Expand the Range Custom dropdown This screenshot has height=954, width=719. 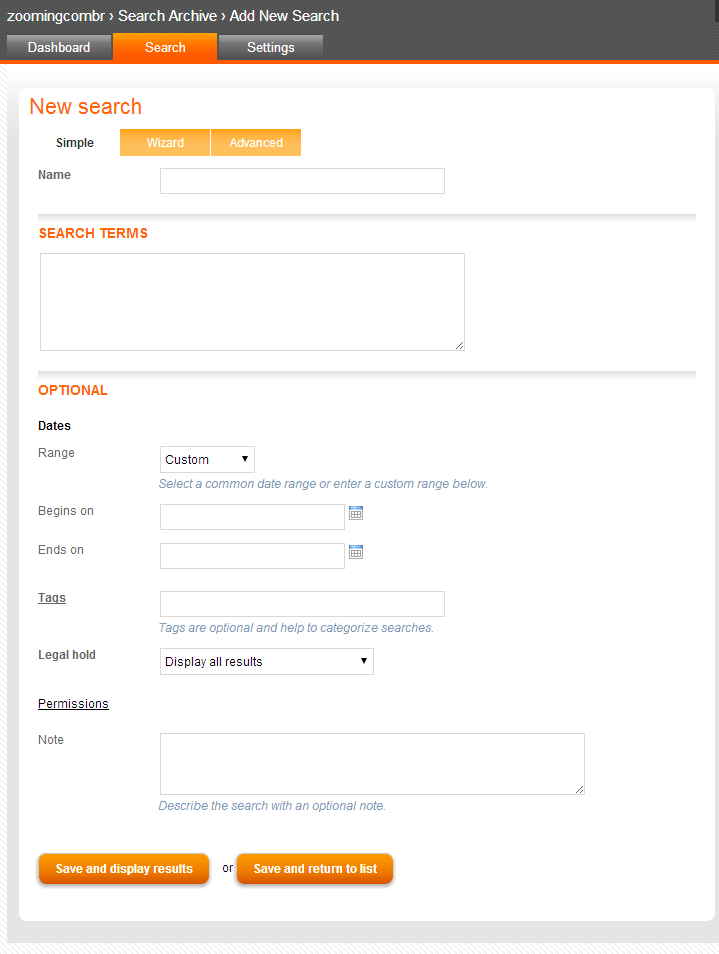click(x=207, y=459)
